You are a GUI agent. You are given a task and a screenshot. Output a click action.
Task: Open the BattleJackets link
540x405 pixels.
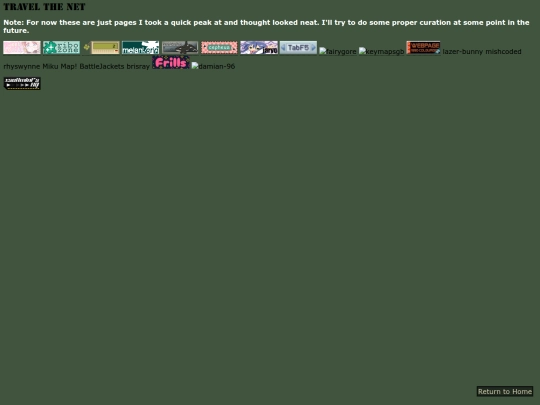click(102, 66)
